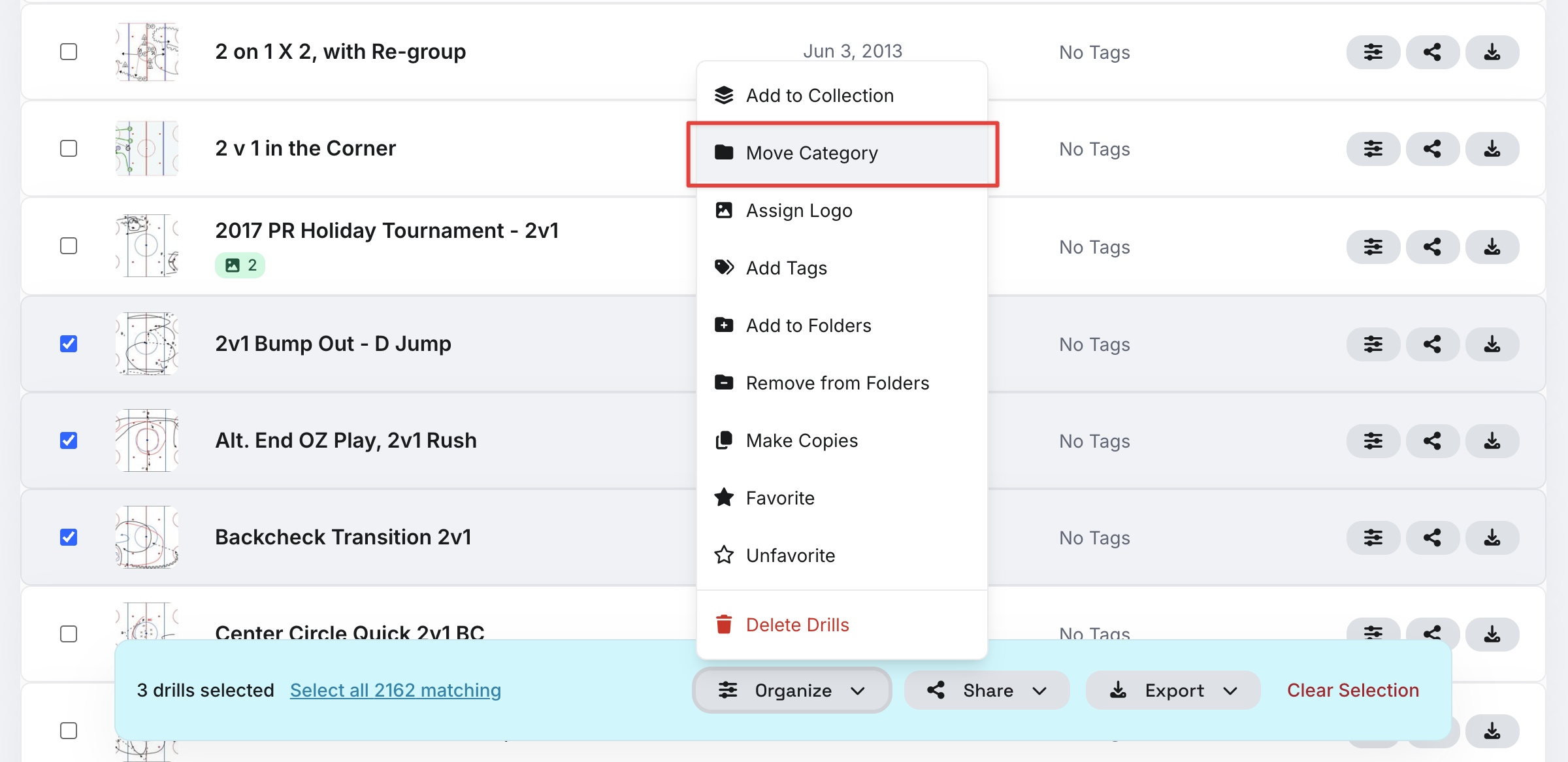Expand the Share dropdown

987,690
